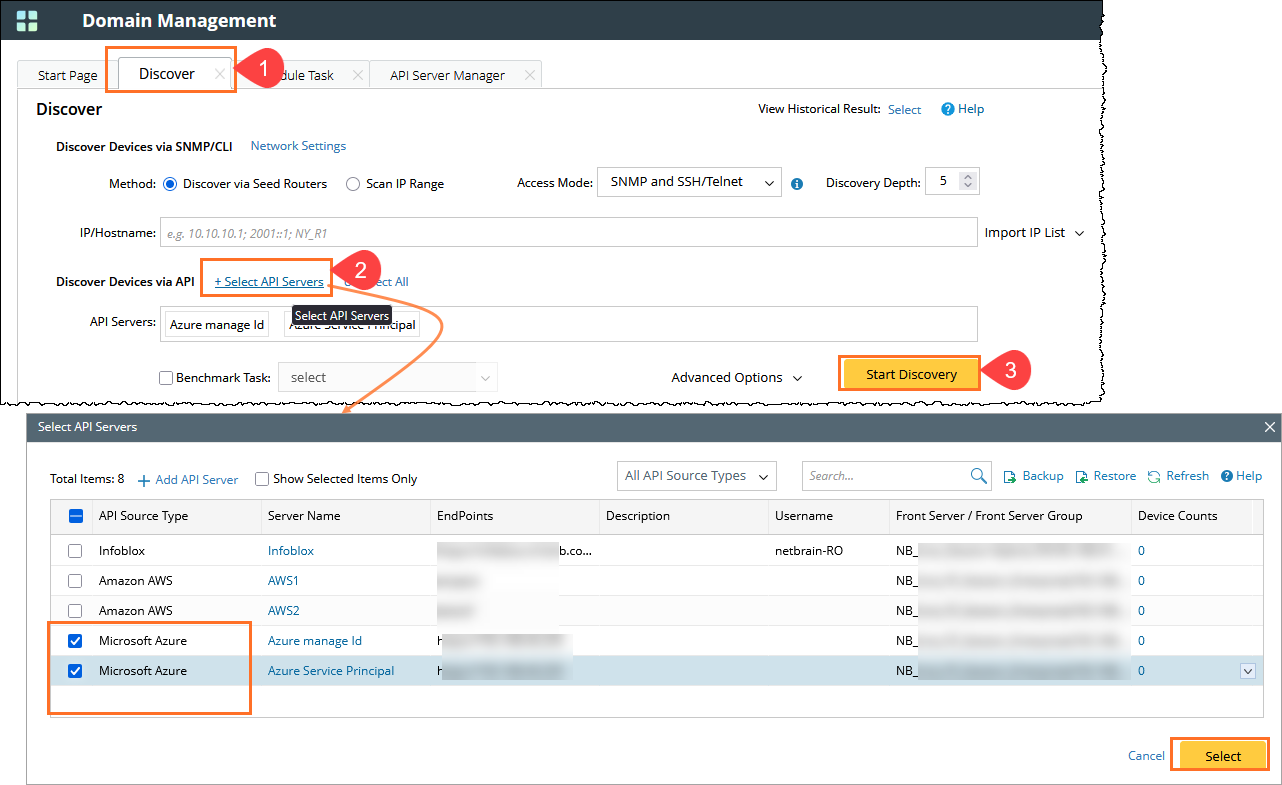Image resolution: width=1282 pixels, height=785 pixels.
Task: Close the Select API Servers dialog
Action: pos(1270,427)
